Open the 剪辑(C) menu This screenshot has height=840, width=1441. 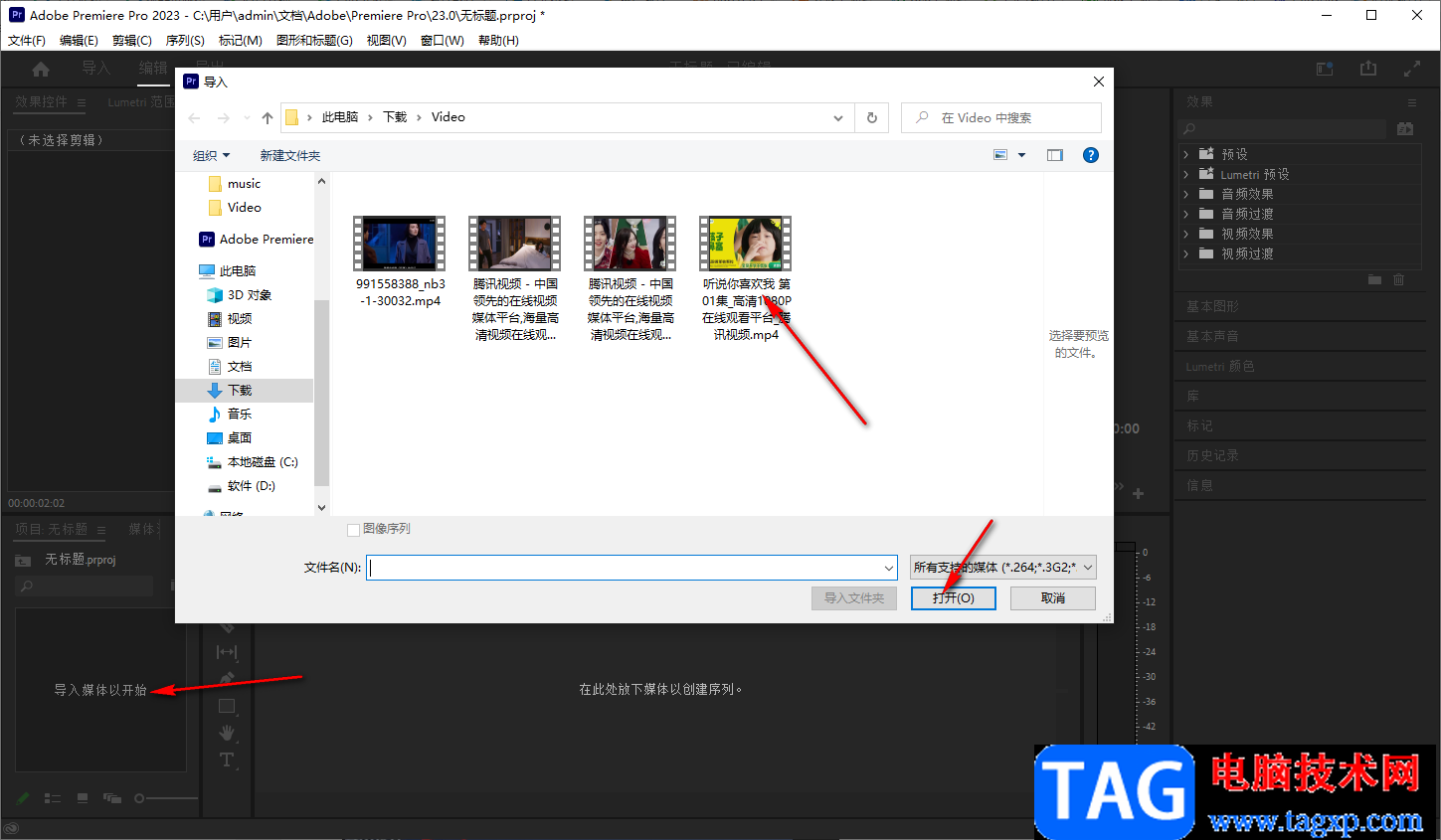(132, 41)
